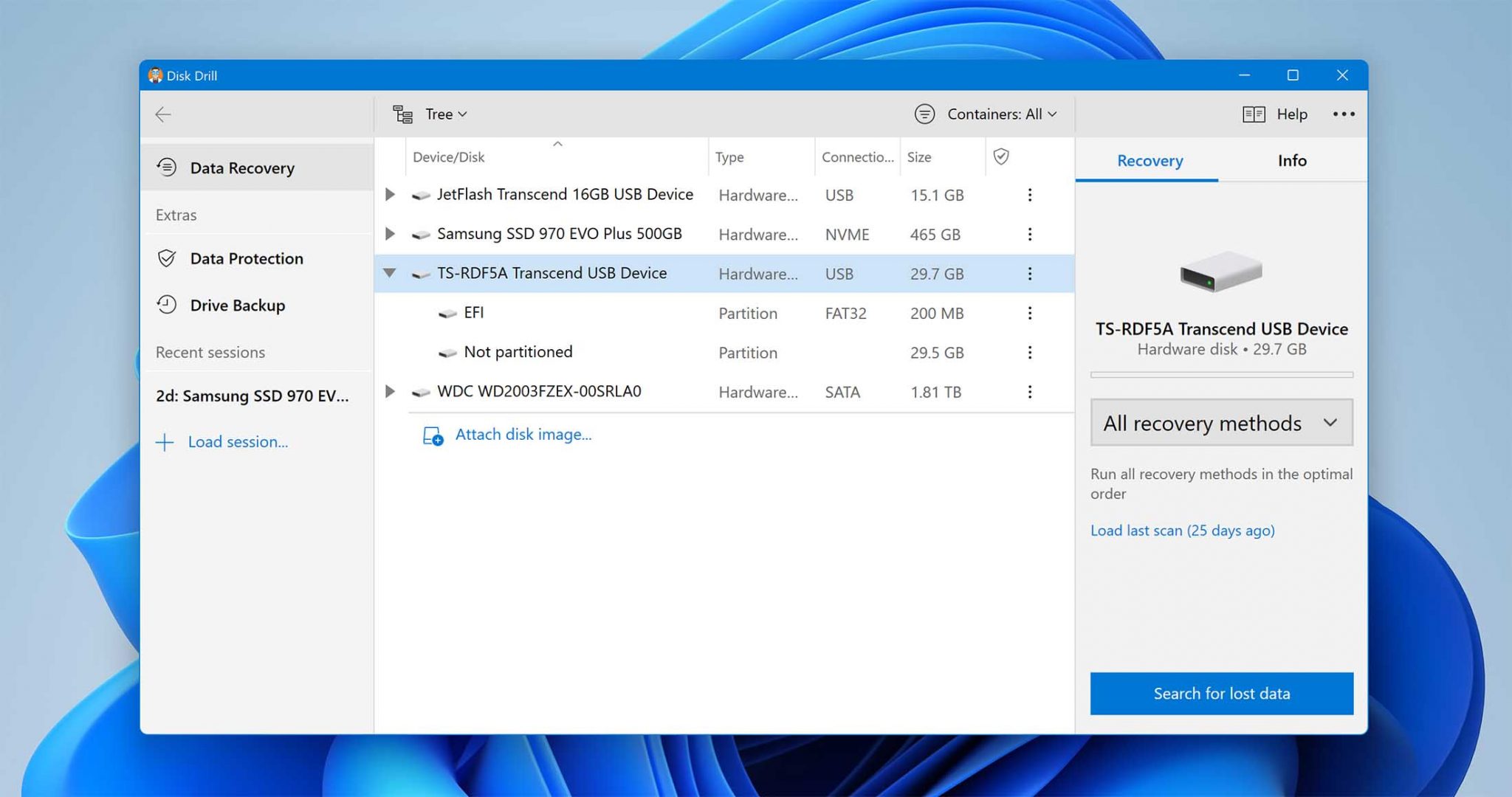The image size is (1512, 797).
Task: Sort by Size column header
Action: [x=919, y=157]
